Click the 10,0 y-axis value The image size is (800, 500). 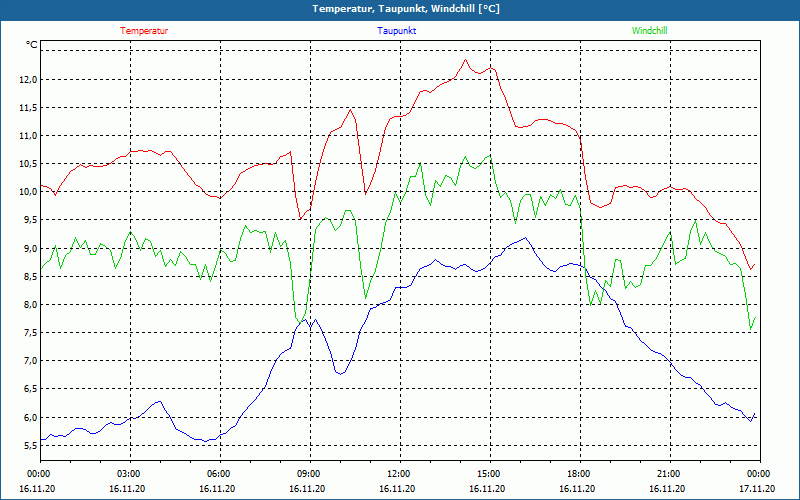(x=28, y=192)
